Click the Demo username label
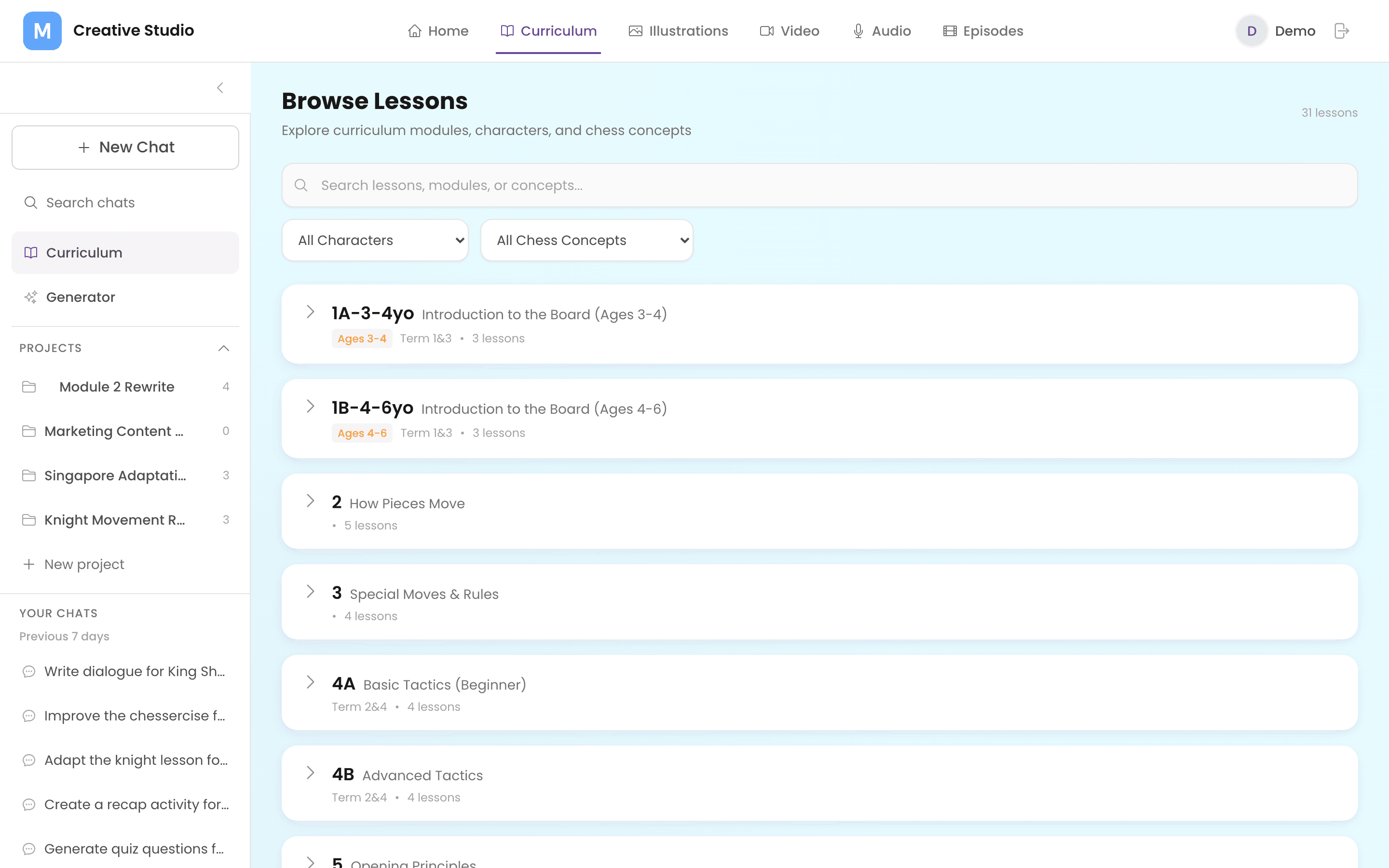The height and width of the screenshot is (868, 1389). coord(1295,31)
